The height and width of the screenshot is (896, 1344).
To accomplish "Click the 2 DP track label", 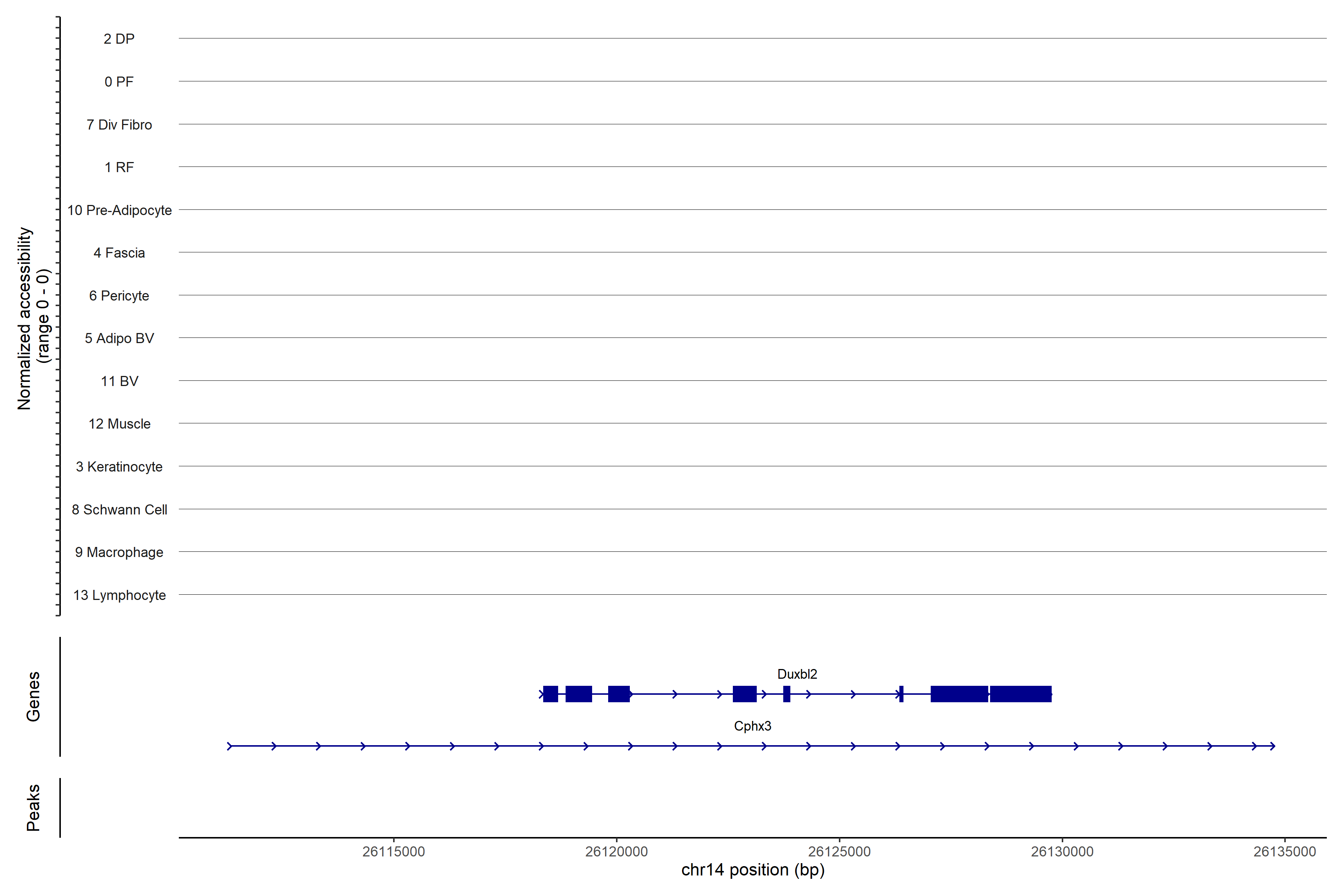I will [119, 39].
